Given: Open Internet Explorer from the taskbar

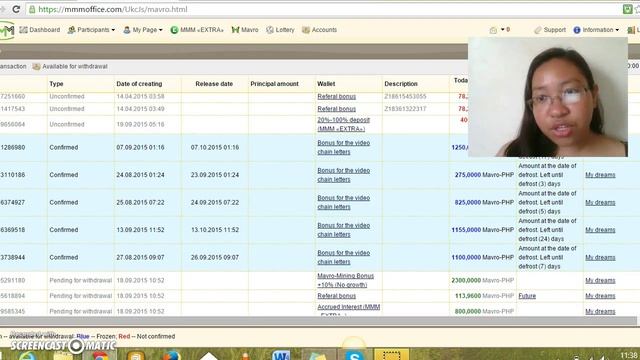Looking at the screenshot, I should point(27,355).
